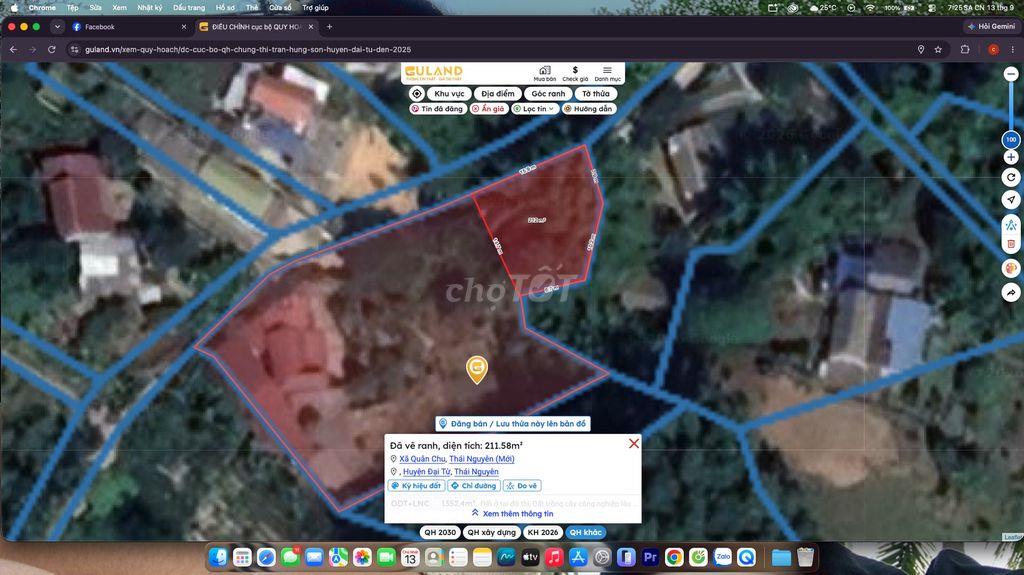Adjust the map opacity slider handle at 100
This screenshot has height=575, width=1024.
click(x=1011, y=139)
